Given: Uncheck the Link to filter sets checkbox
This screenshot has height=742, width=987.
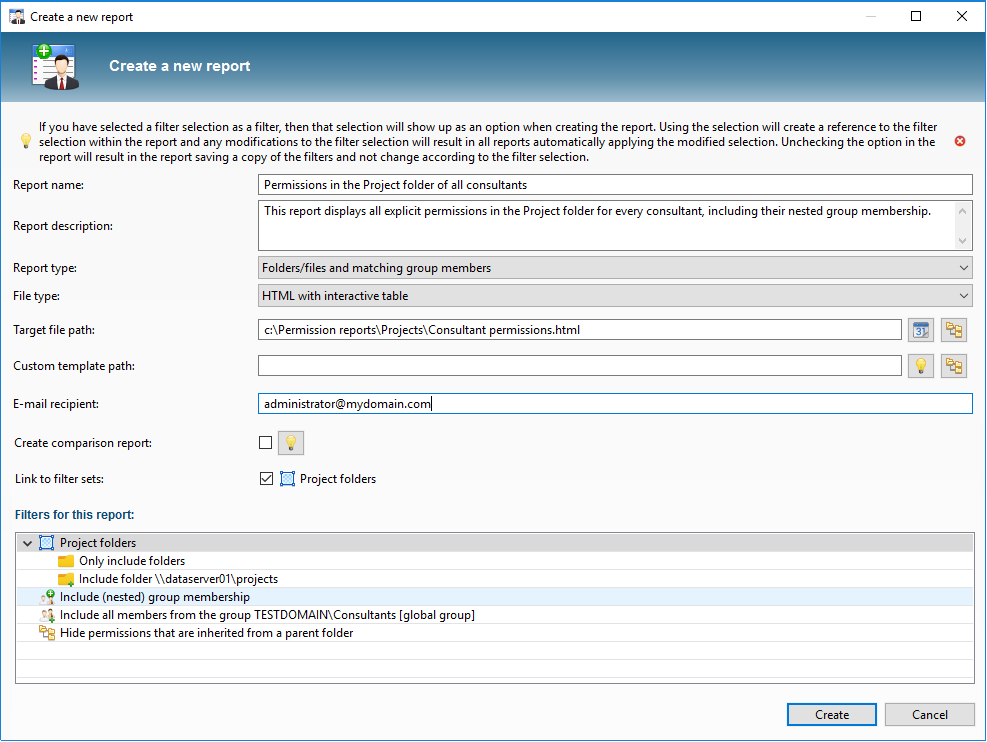Looking at the screenshot, I should (x=266, y=479).
